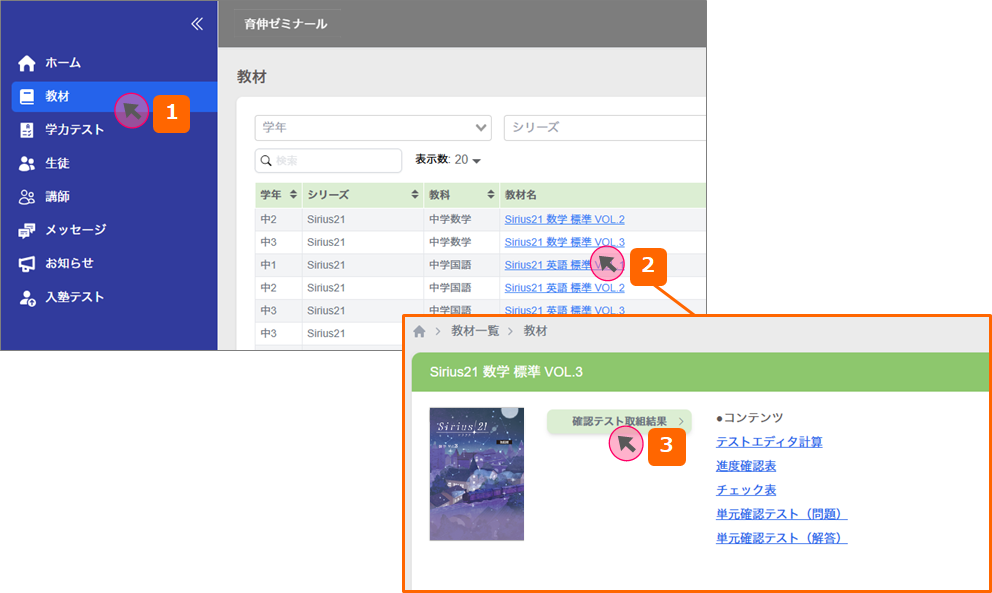
Task: Click the Sirius21 textbook cover thumbnail
Action: (476, 473)
